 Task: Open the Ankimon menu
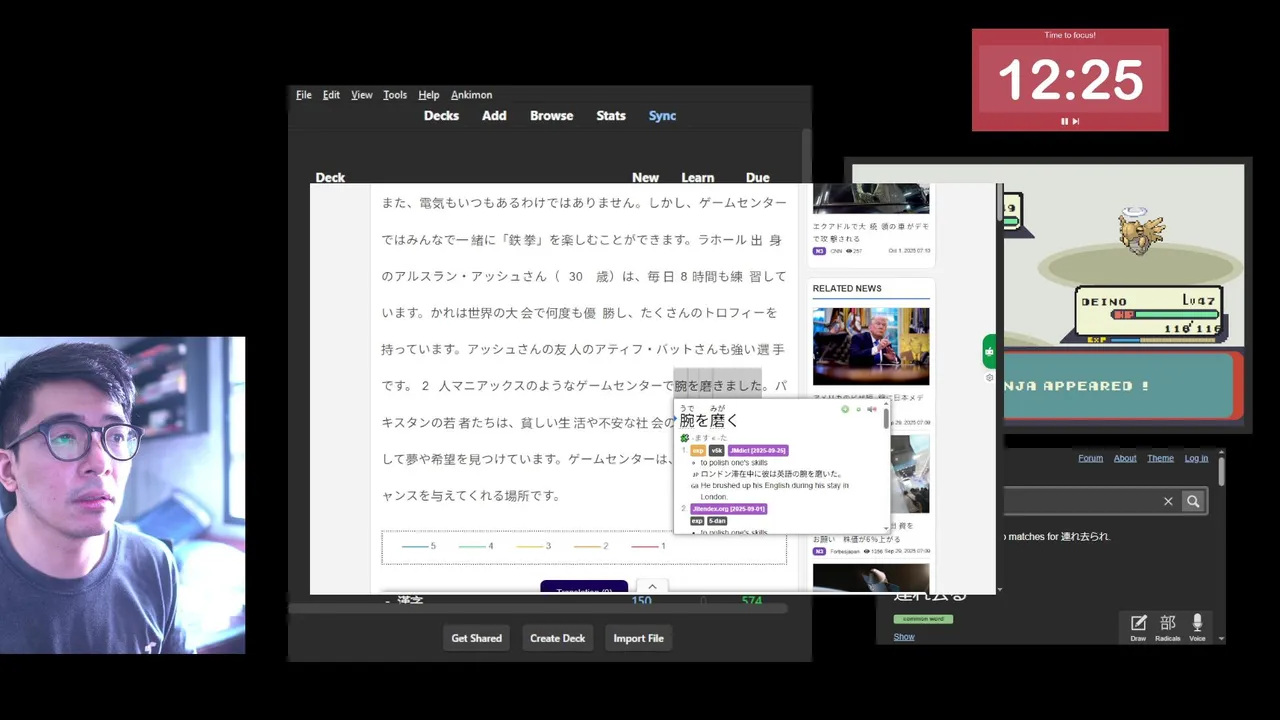[471, 95]
